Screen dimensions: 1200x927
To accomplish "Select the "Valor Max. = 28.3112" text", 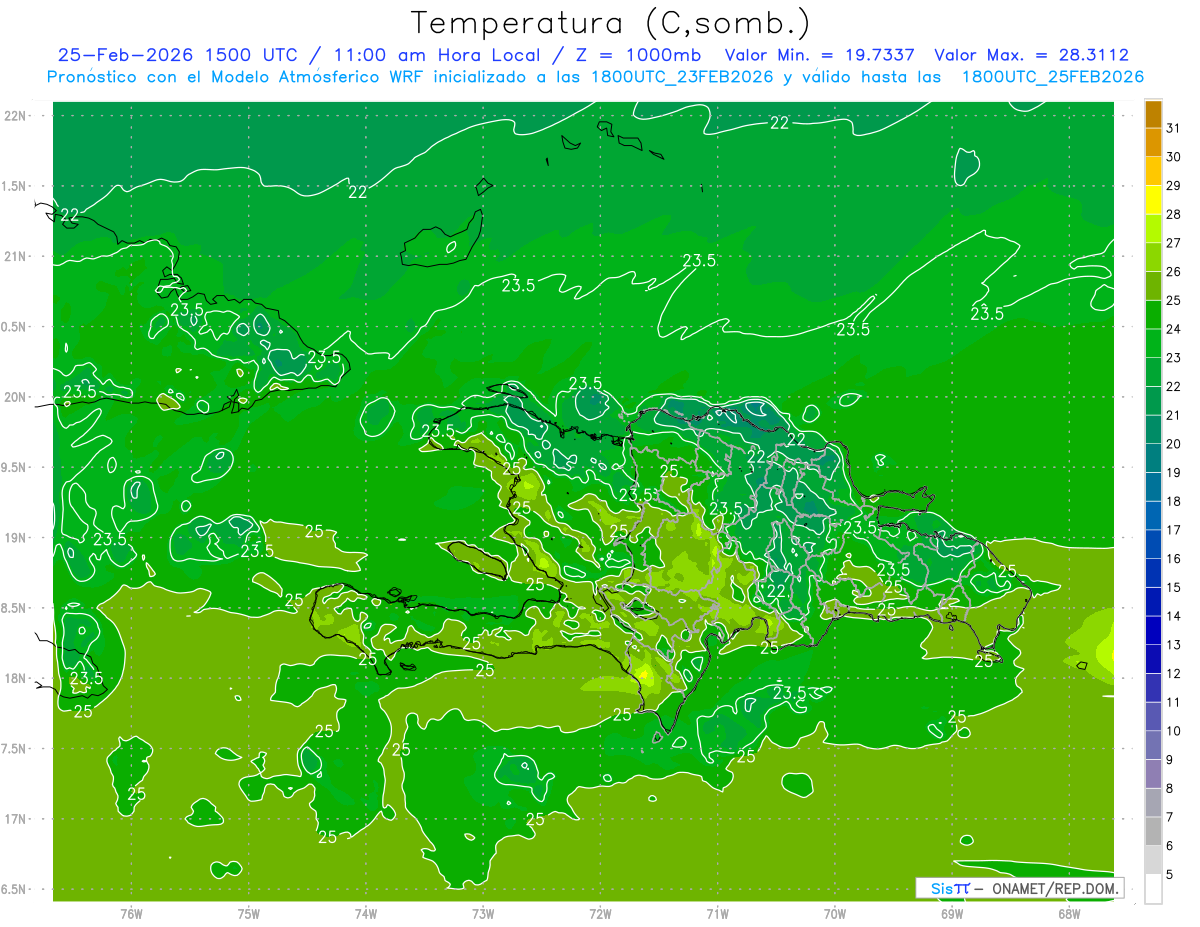I will (1031, 55).
